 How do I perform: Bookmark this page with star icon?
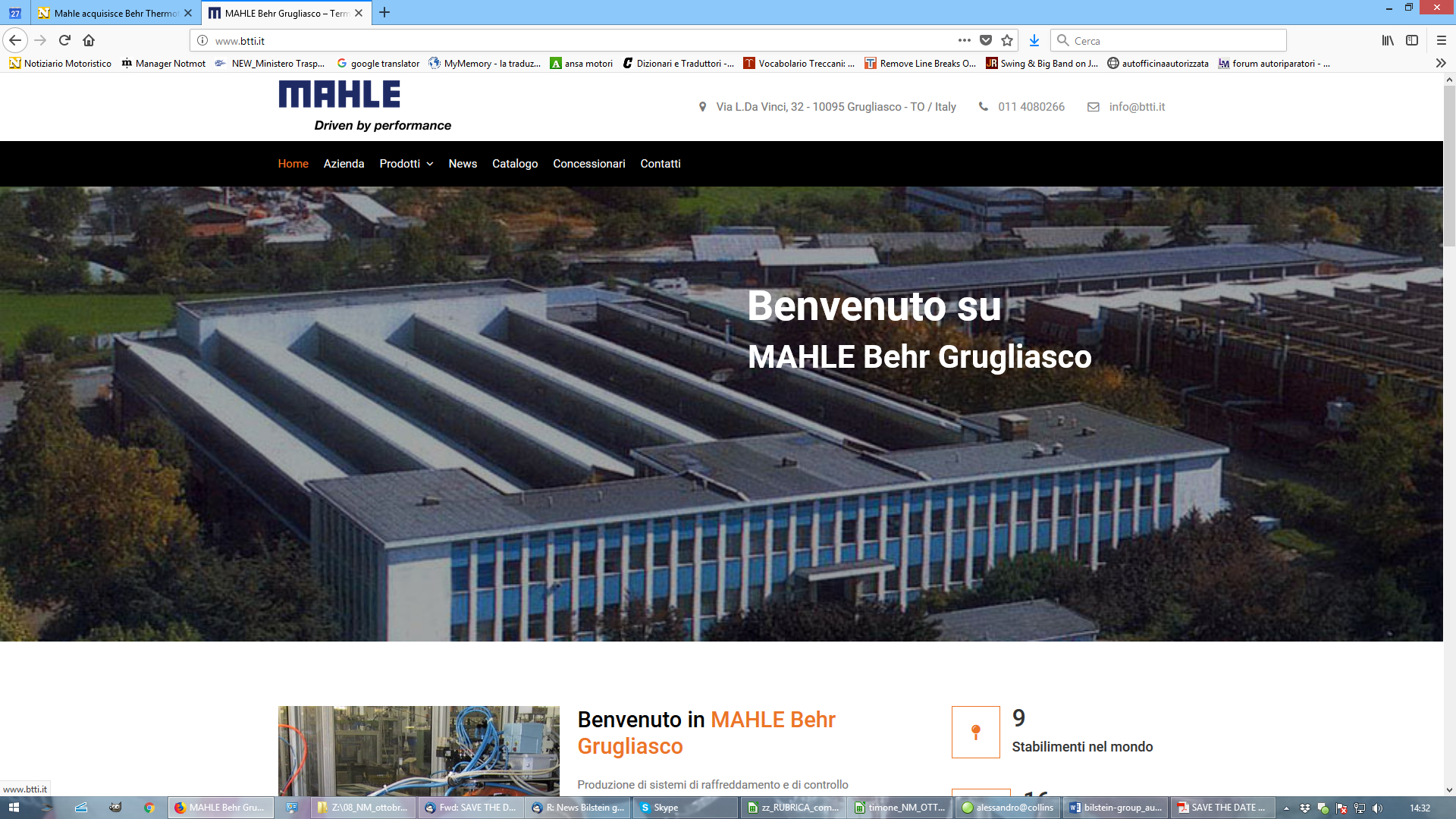tap(1007, 40)
